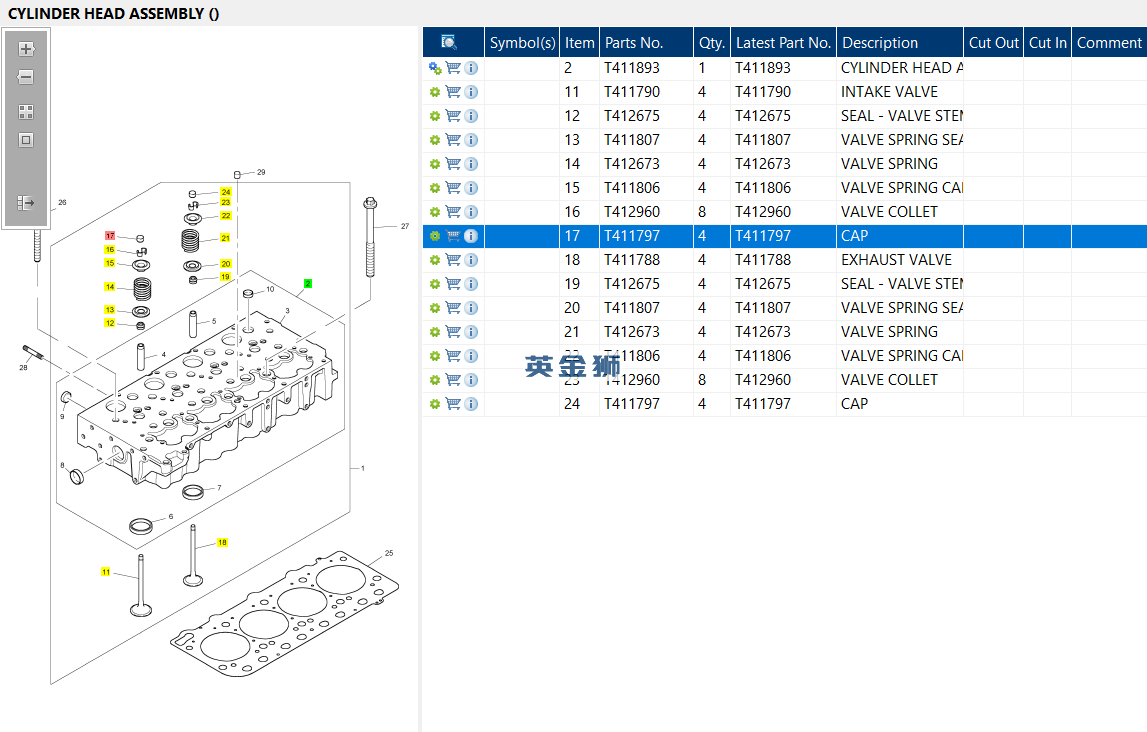Click the four-square grid view icon
The height and width of the screenshot is (732, 1147).
click(26, 112)
